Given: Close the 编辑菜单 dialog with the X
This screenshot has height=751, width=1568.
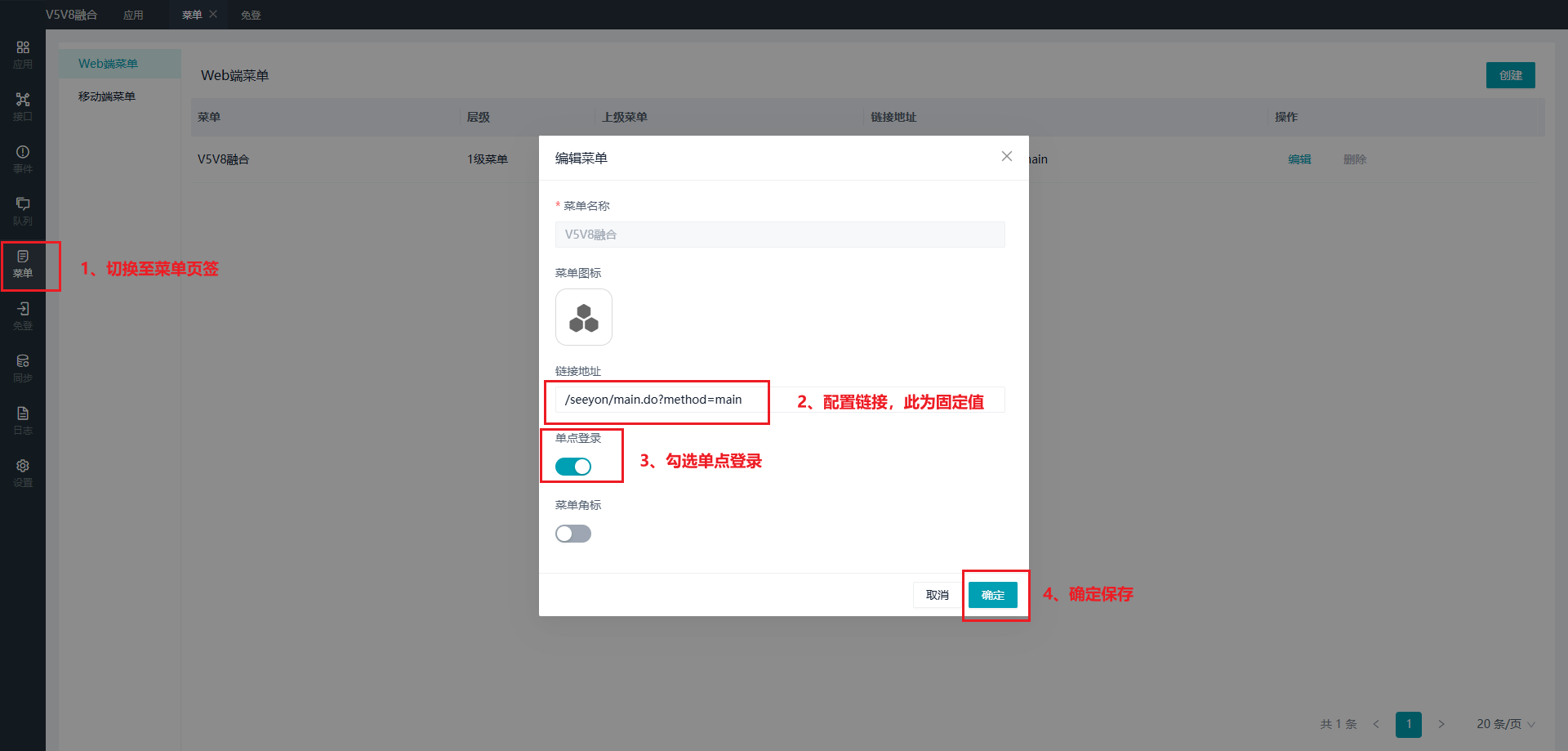Looking at the screenshot, I should click(x=1007, y=156).
